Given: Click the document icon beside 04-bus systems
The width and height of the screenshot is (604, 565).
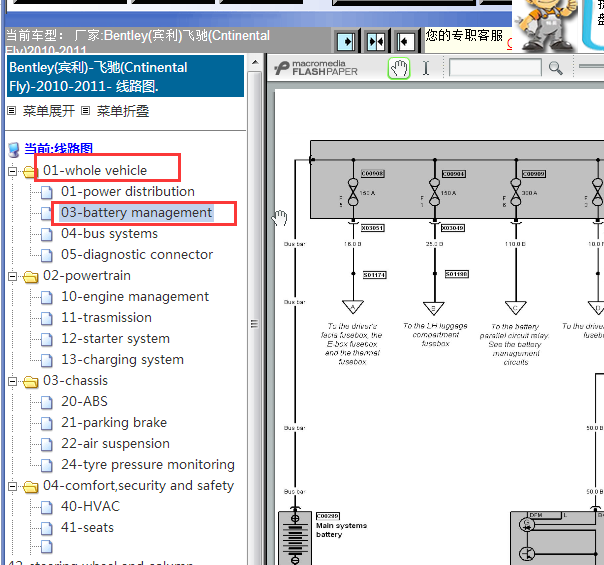Looking at the screenshot, I should coord(47,234).
